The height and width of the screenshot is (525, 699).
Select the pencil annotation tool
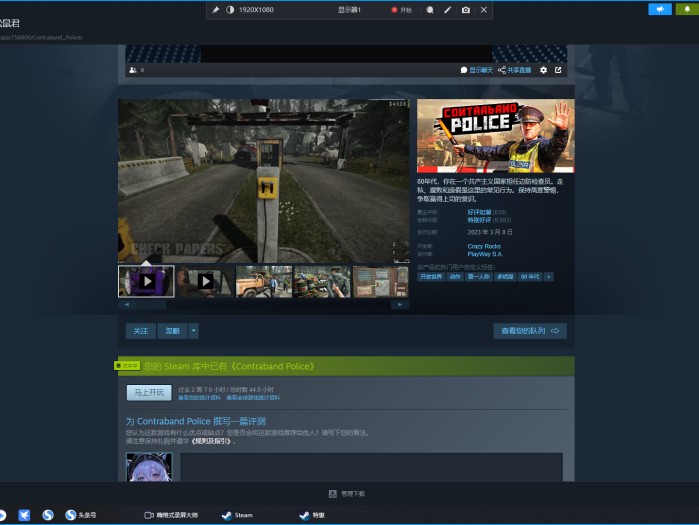point(448,10)
